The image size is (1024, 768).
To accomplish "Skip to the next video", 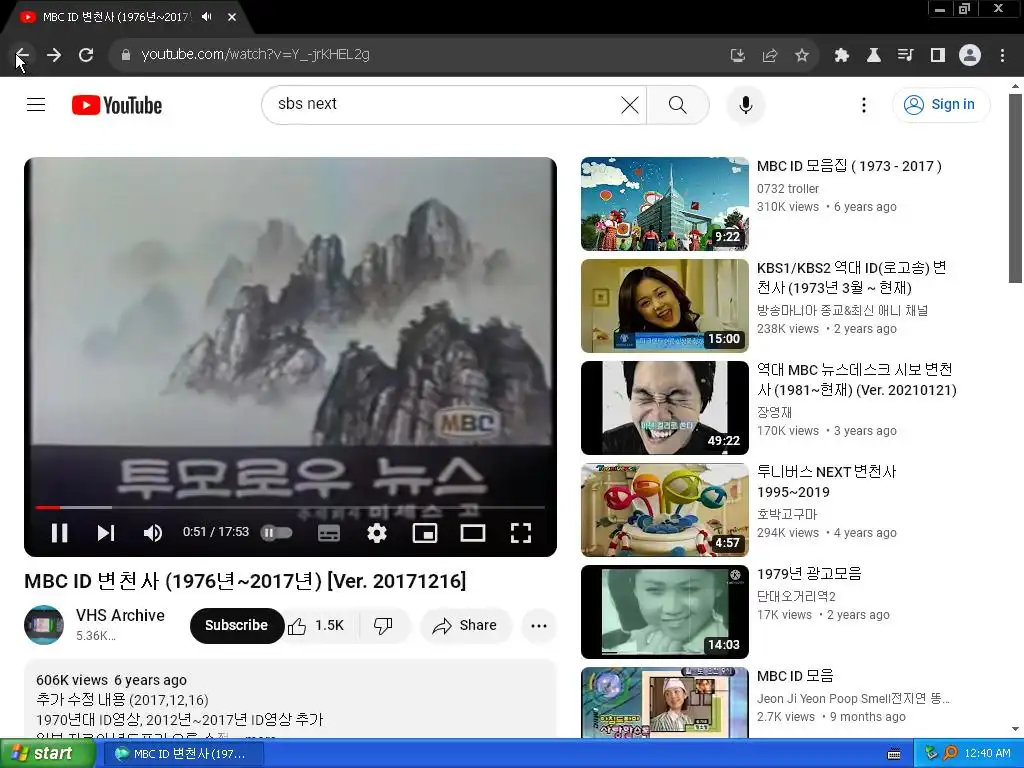I will (106, 533).
